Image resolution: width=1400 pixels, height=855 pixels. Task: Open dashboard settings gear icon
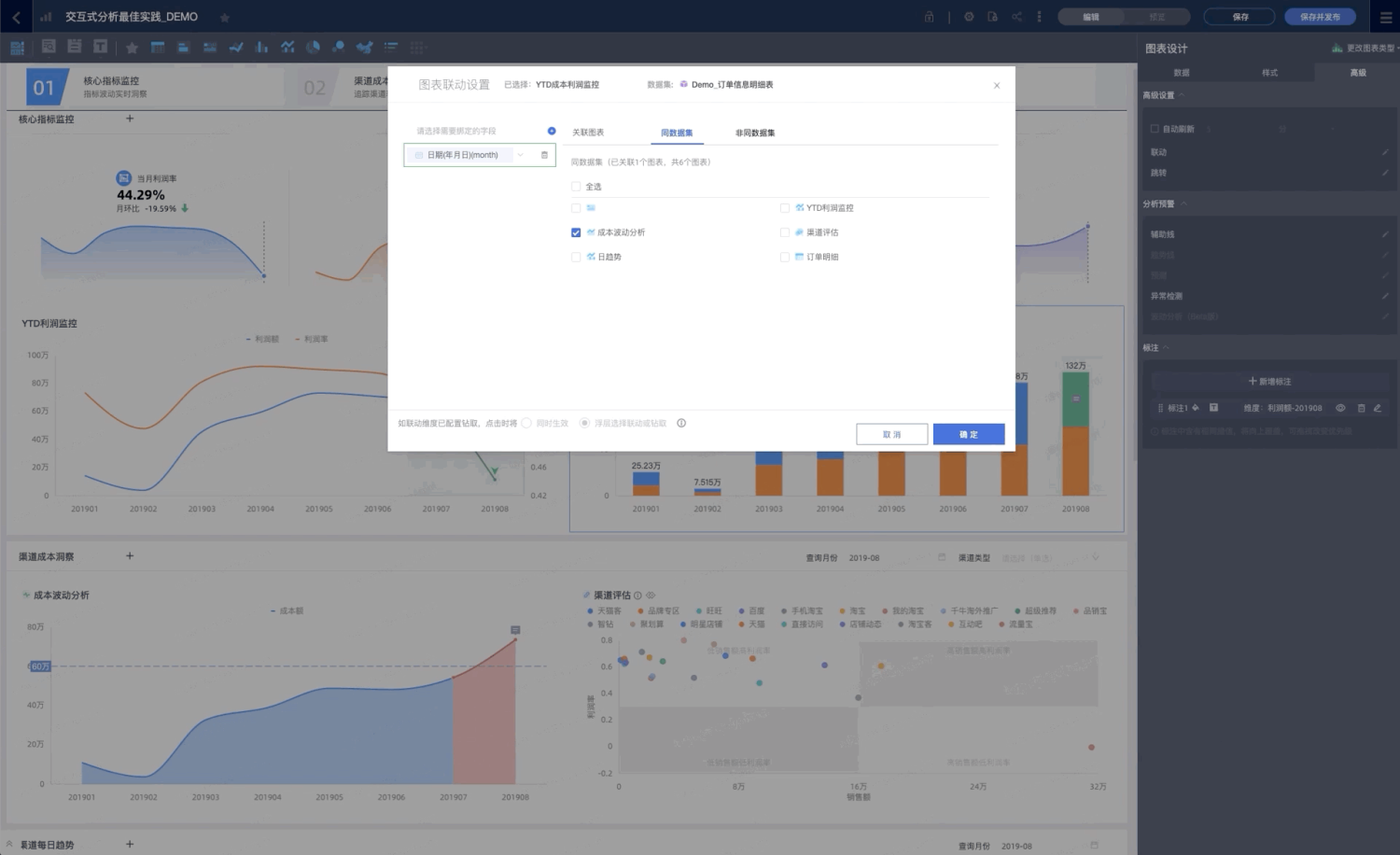point(969,17)
